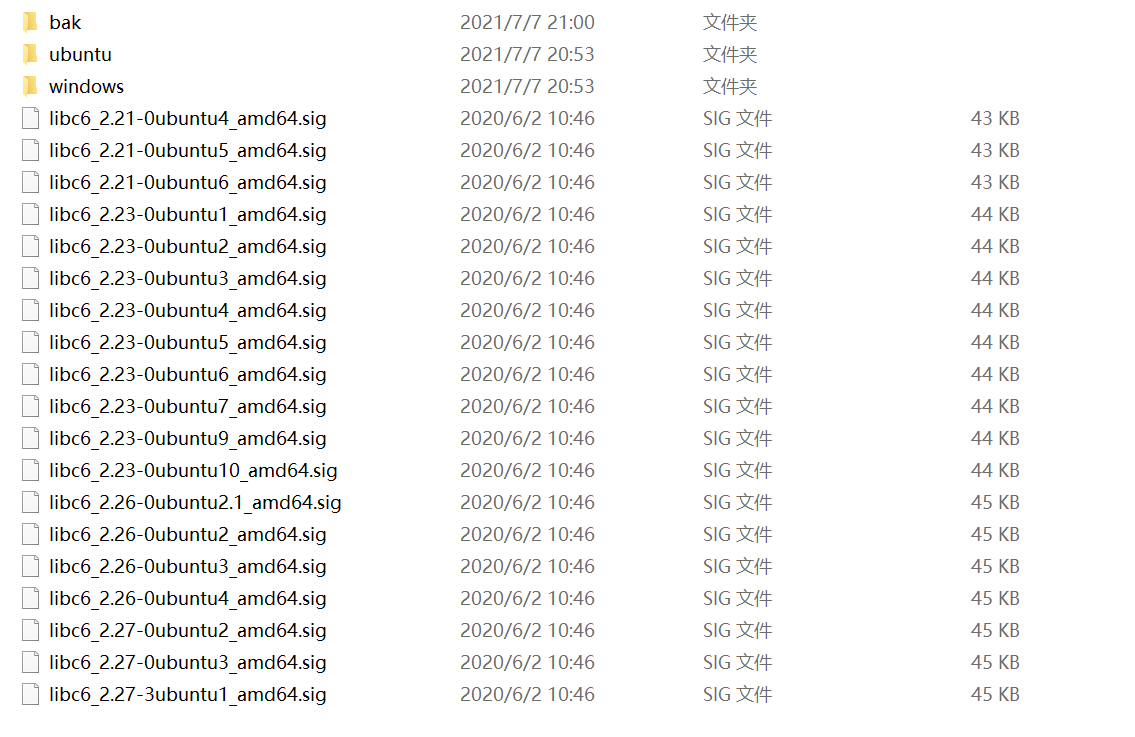Click file icon of libc6_2.26-0ubuntu2.1_amd64.sig

(x=30, y=502)
